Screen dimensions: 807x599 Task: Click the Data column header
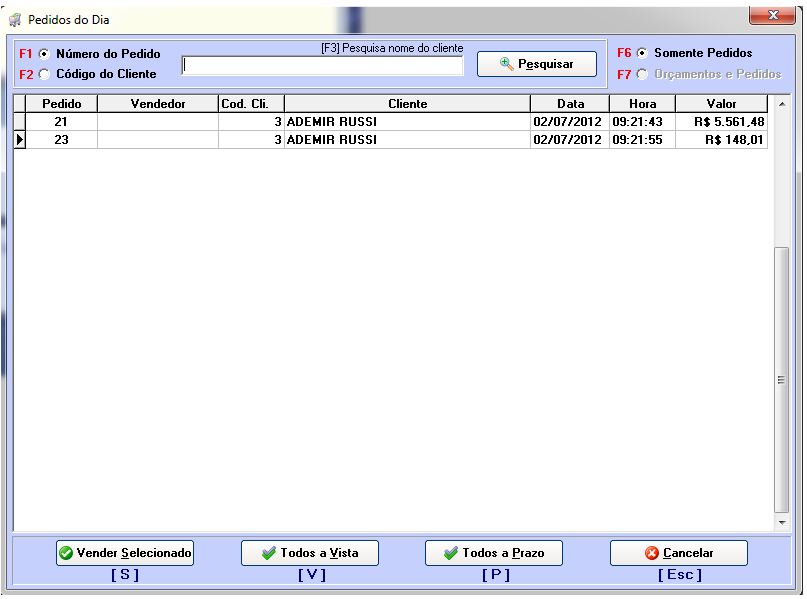click(x=570, y=104)
